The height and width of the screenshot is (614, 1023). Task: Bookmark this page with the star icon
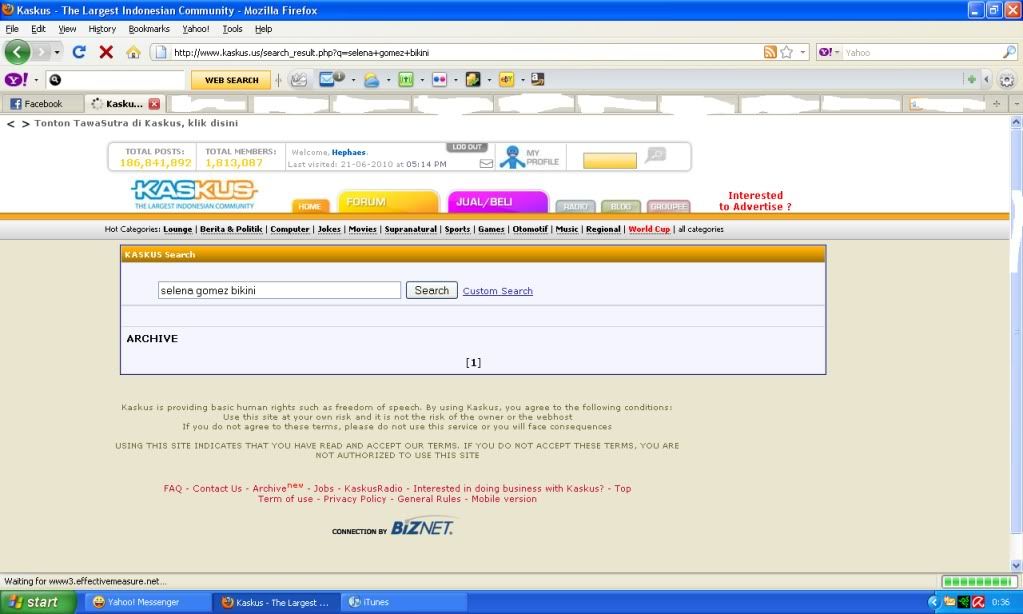(787, 52)
